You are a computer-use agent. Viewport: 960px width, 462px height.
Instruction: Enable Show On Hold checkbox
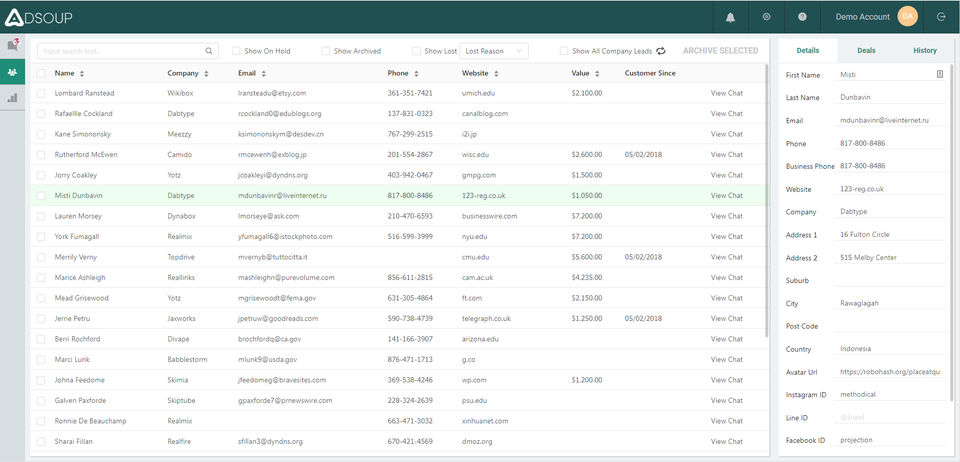pos(236,51)
